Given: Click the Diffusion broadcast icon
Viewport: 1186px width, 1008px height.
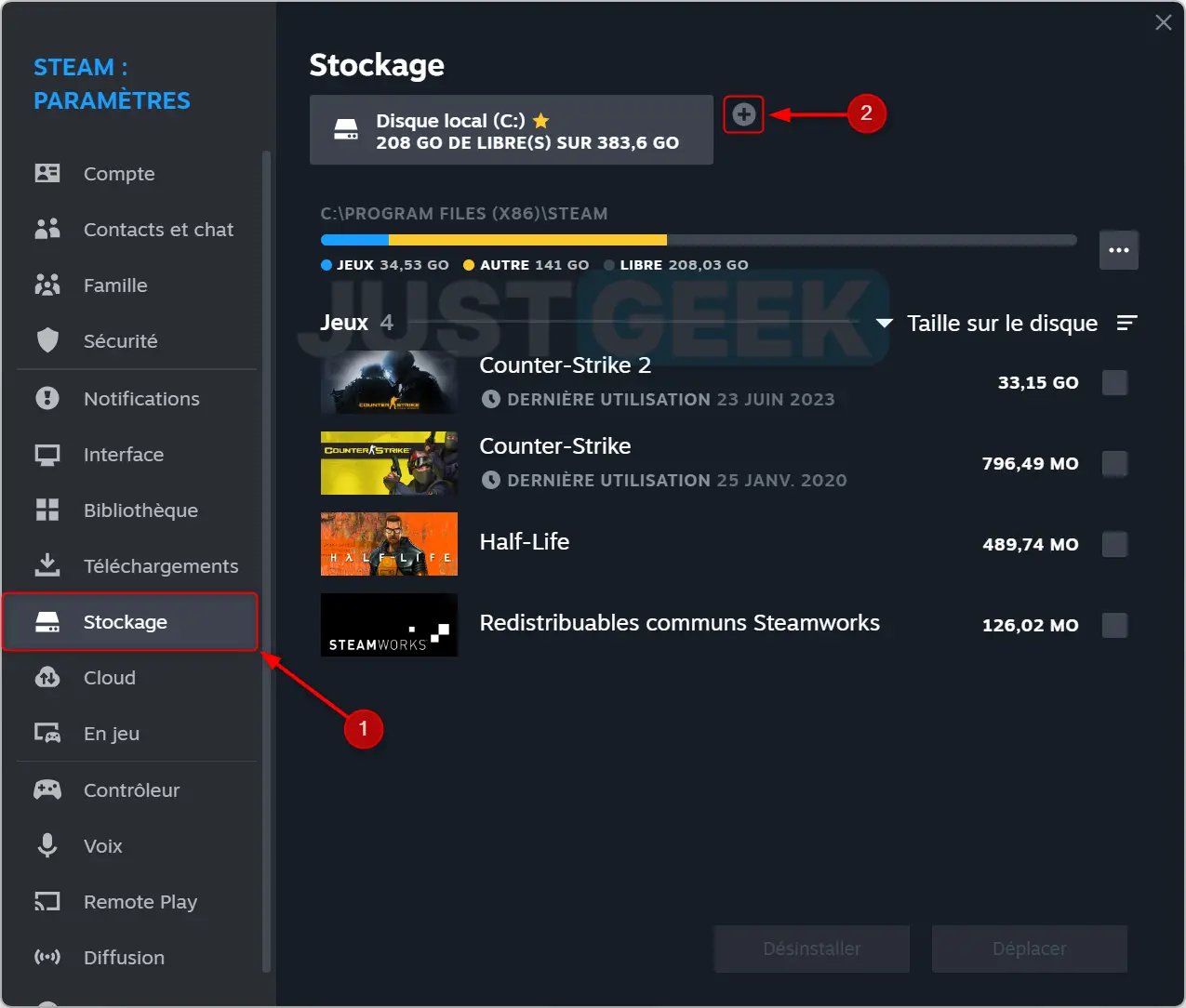Looking at the screenshot, I should coord(47,957).
